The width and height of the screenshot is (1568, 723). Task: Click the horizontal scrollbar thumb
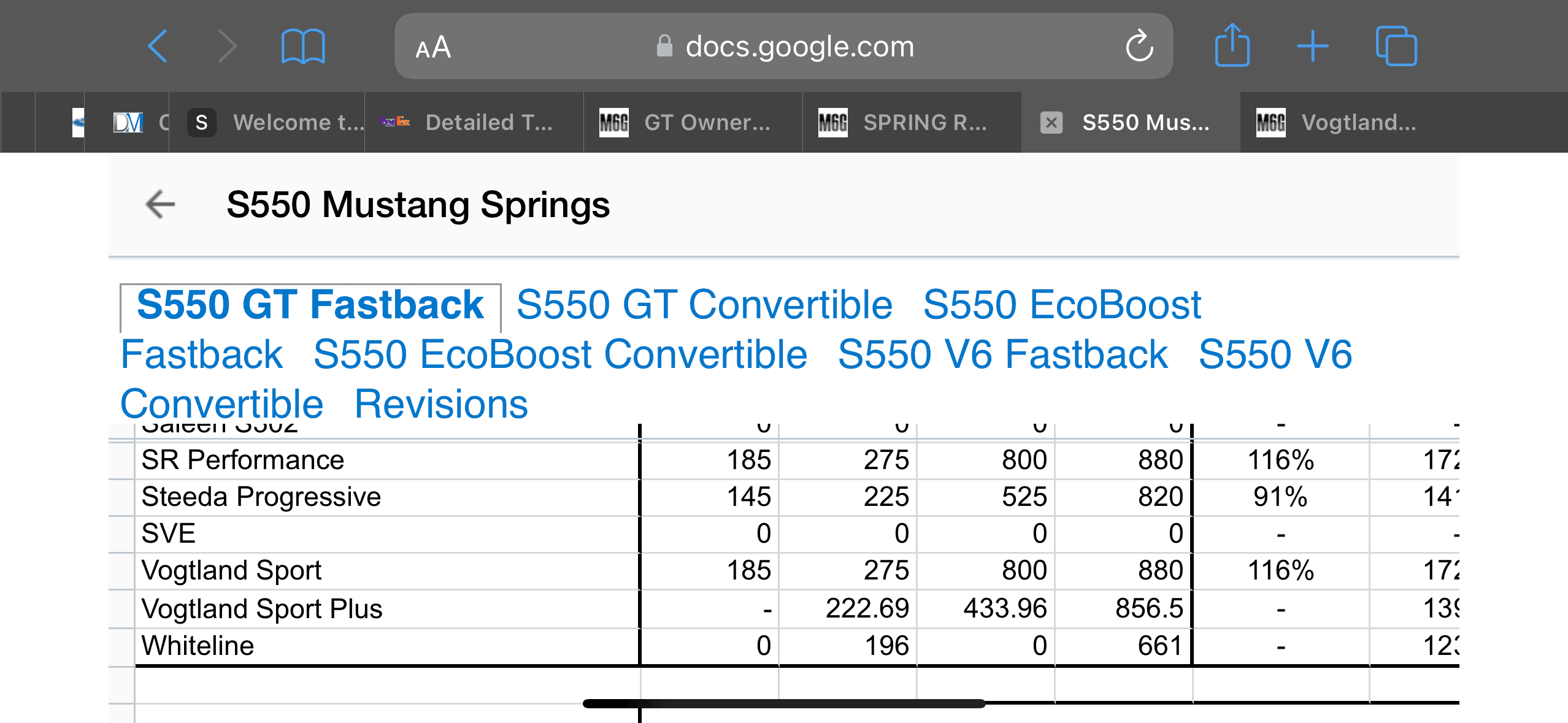[x=784, y=703]
